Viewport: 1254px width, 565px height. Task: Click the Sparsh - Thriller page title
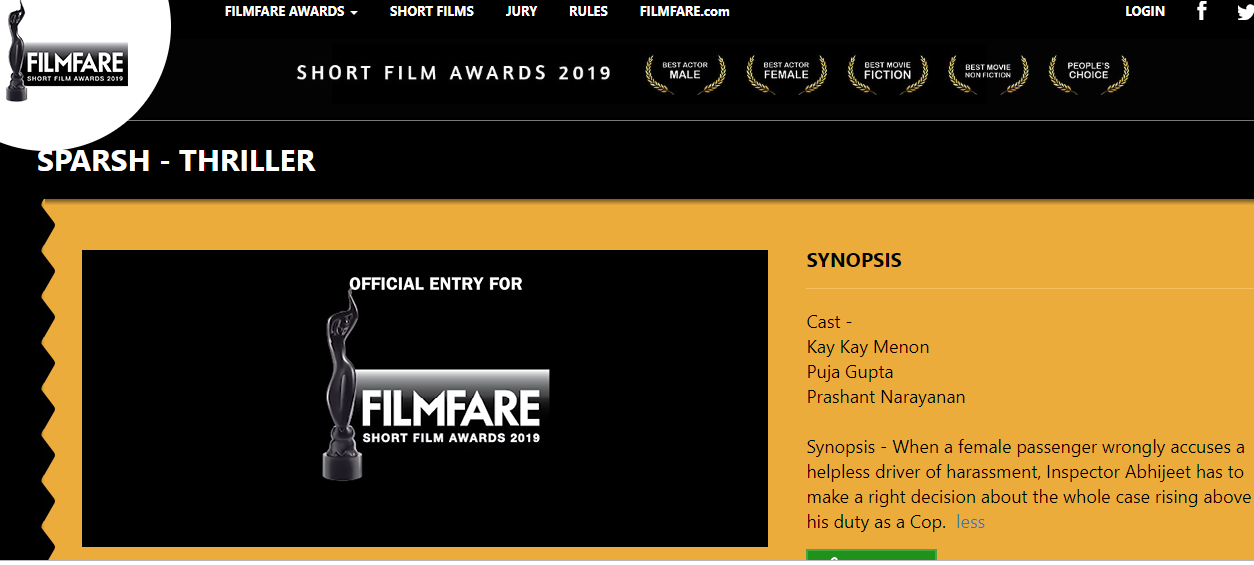pos(176,161)
